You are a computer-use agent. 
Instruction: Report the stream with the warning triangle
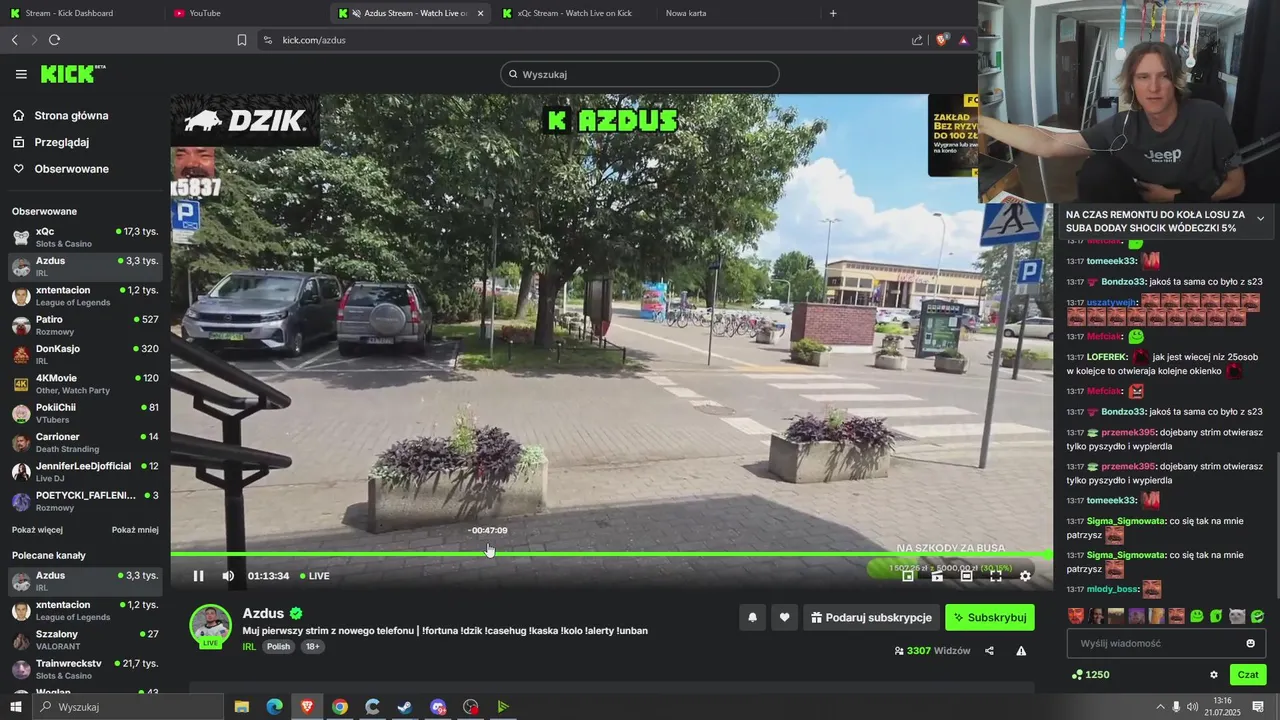coord(1021,651)
